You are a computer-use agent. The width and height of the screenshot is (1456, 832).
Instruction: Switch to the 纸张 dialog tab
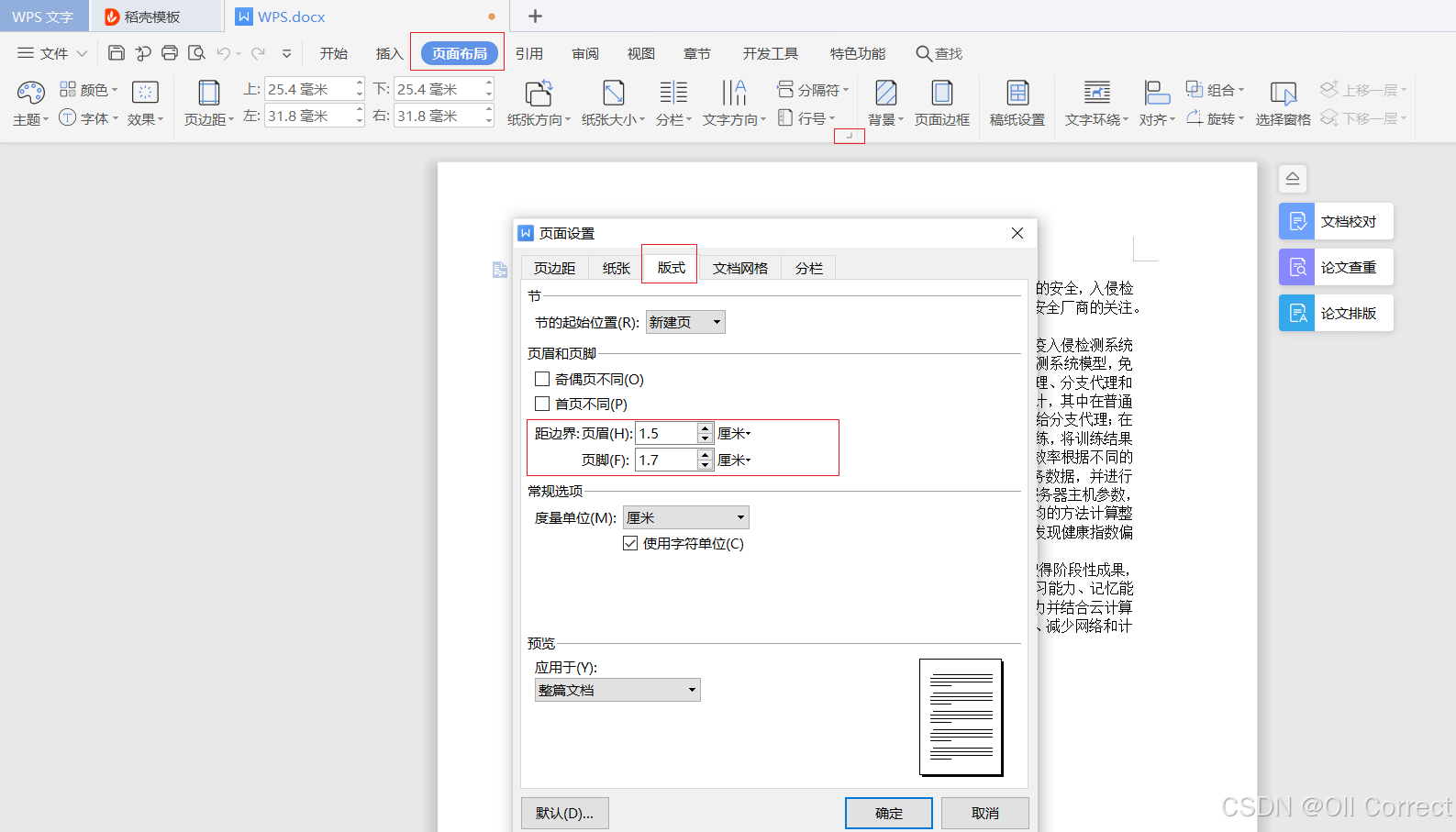pos(617,268)
